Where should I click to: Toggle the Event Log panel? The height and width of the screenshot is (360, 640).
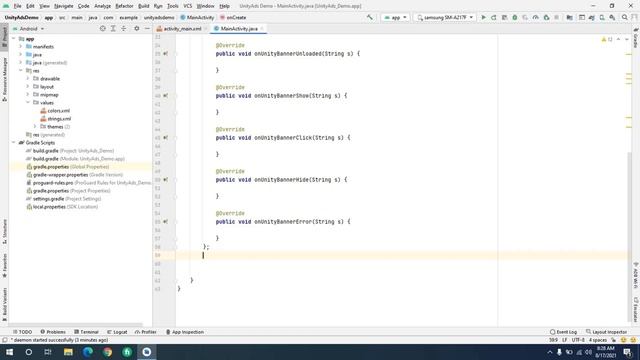tap(563, 332)
